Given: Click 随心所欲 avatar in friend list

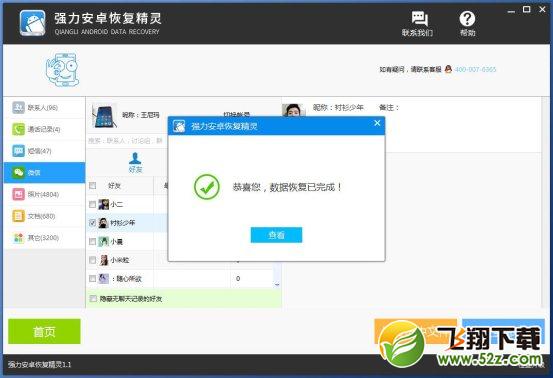Looking at the screenshot, I should tap(103, 279).
